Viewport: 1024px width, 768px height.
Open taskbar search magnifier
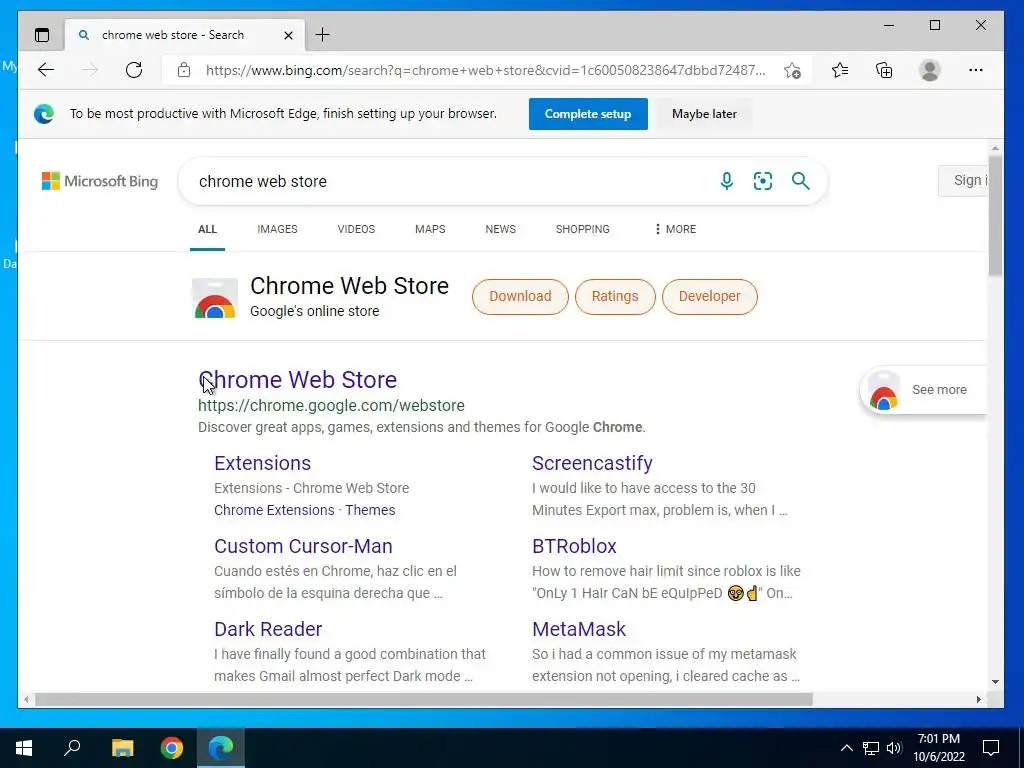pos(72,748)
